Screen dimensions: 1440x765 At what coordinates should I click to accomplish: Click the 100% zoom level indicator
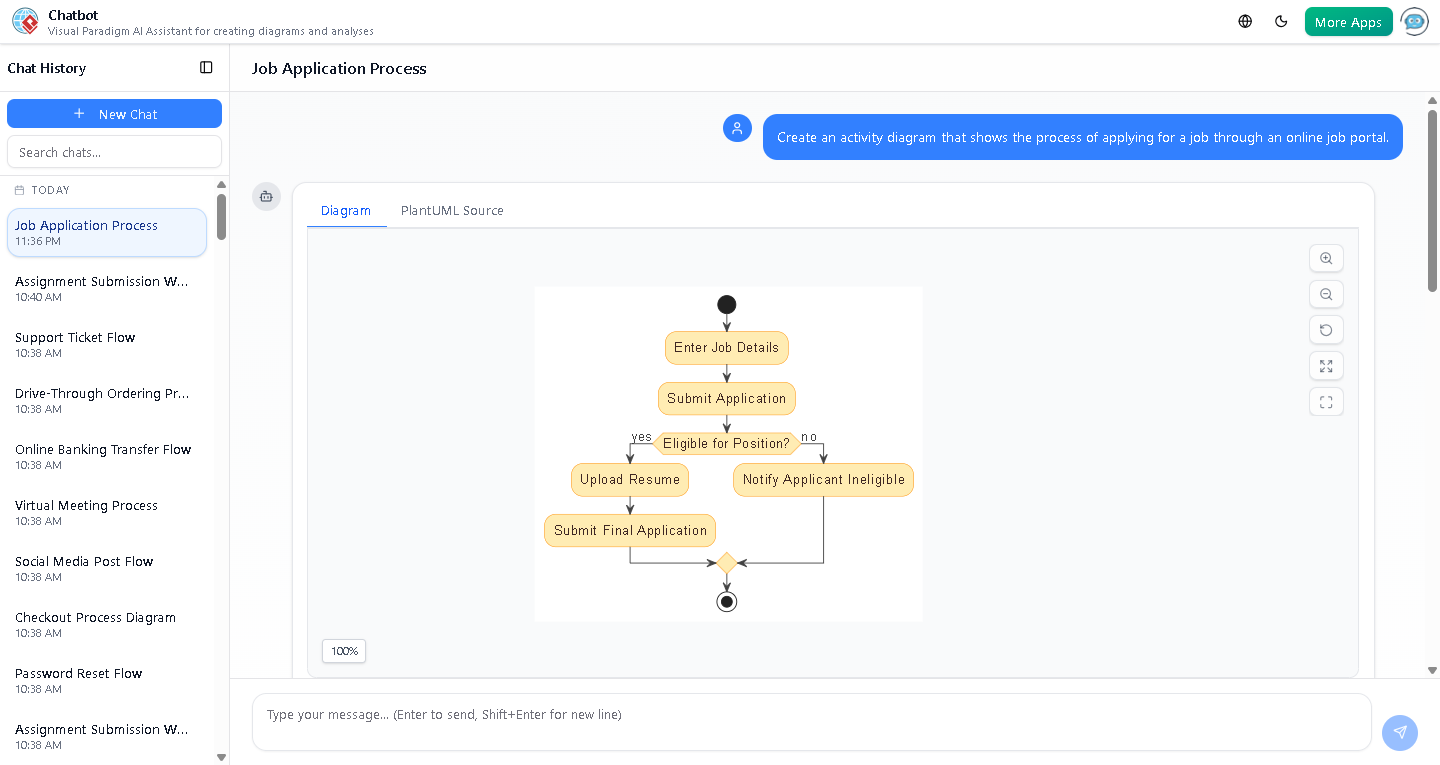click(x=343, y=651)
